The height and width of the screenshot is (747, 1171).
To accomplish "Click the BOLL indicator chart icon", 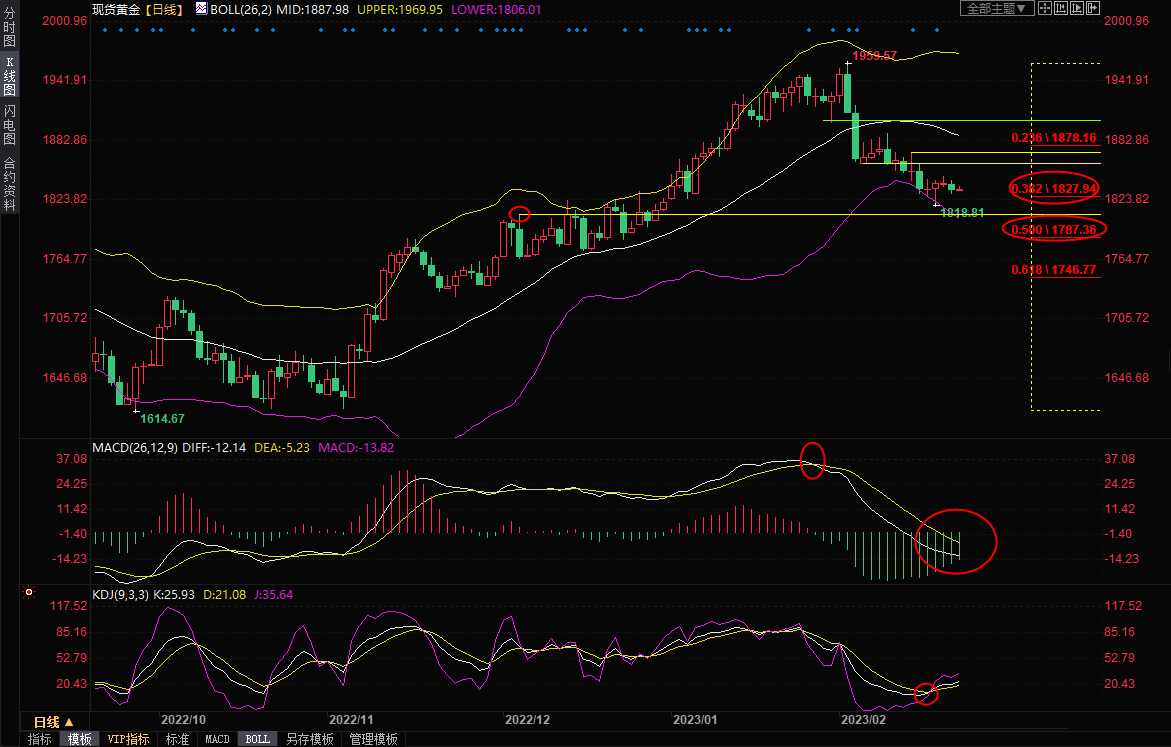I will 202,8.
